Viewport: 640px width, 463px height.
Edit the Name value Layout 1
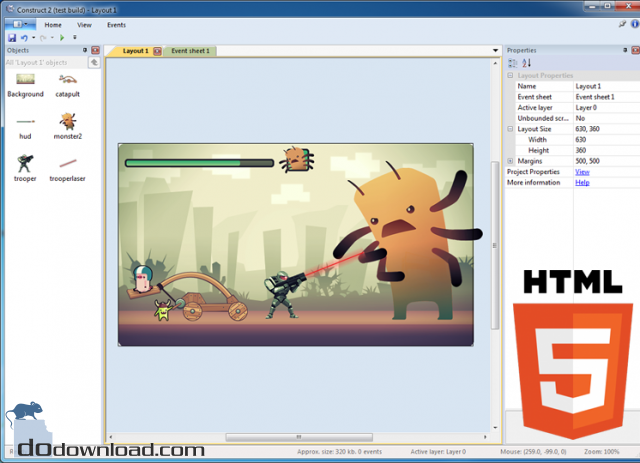pyautogui.click(x=607, y=86)
